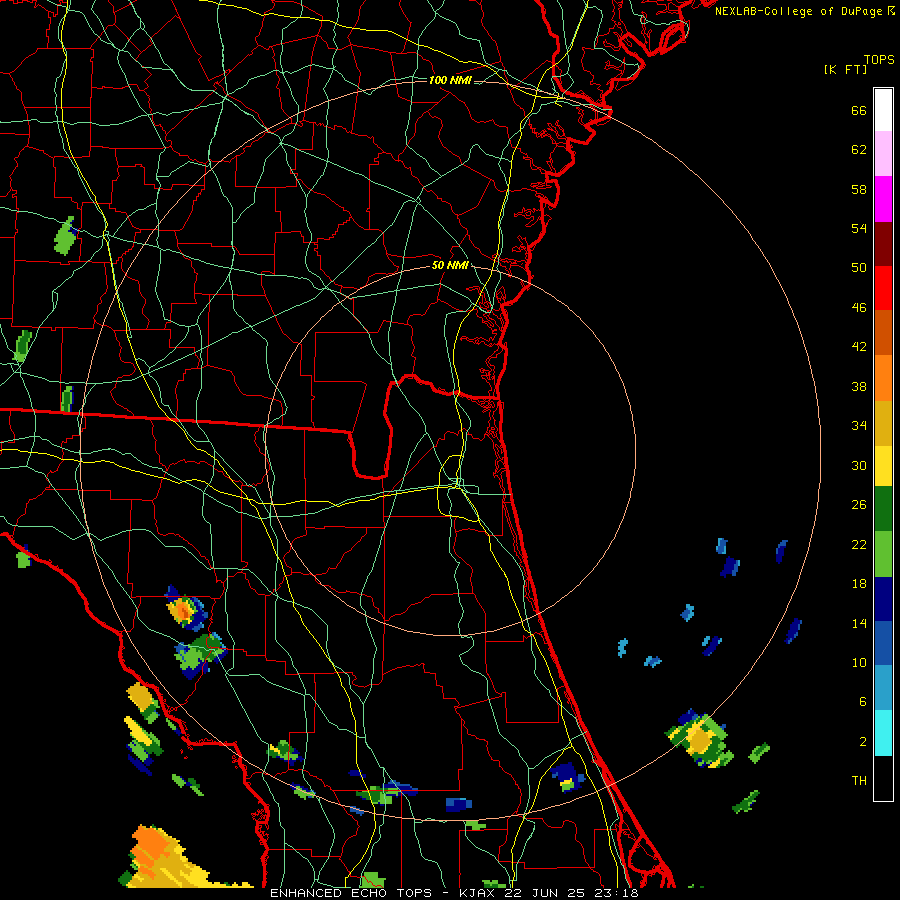Click the large orange echo cell at map bottom-left
The height and width of the screenshot is (900, 900).
pyautogui.click(x=172, y=858)
